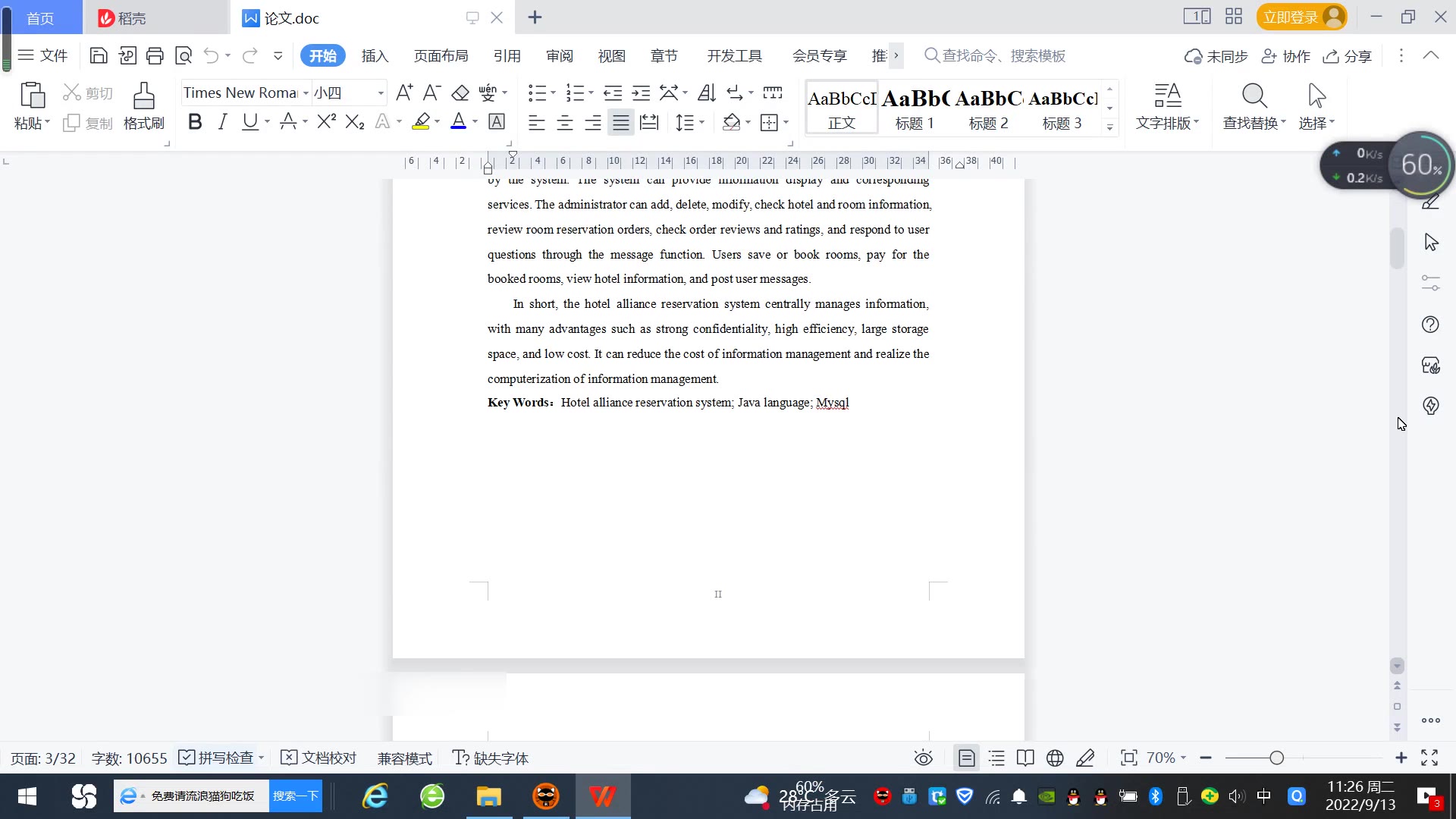
Task: Click the clear formatting eraser icon
Action: [x=460, y=93]
